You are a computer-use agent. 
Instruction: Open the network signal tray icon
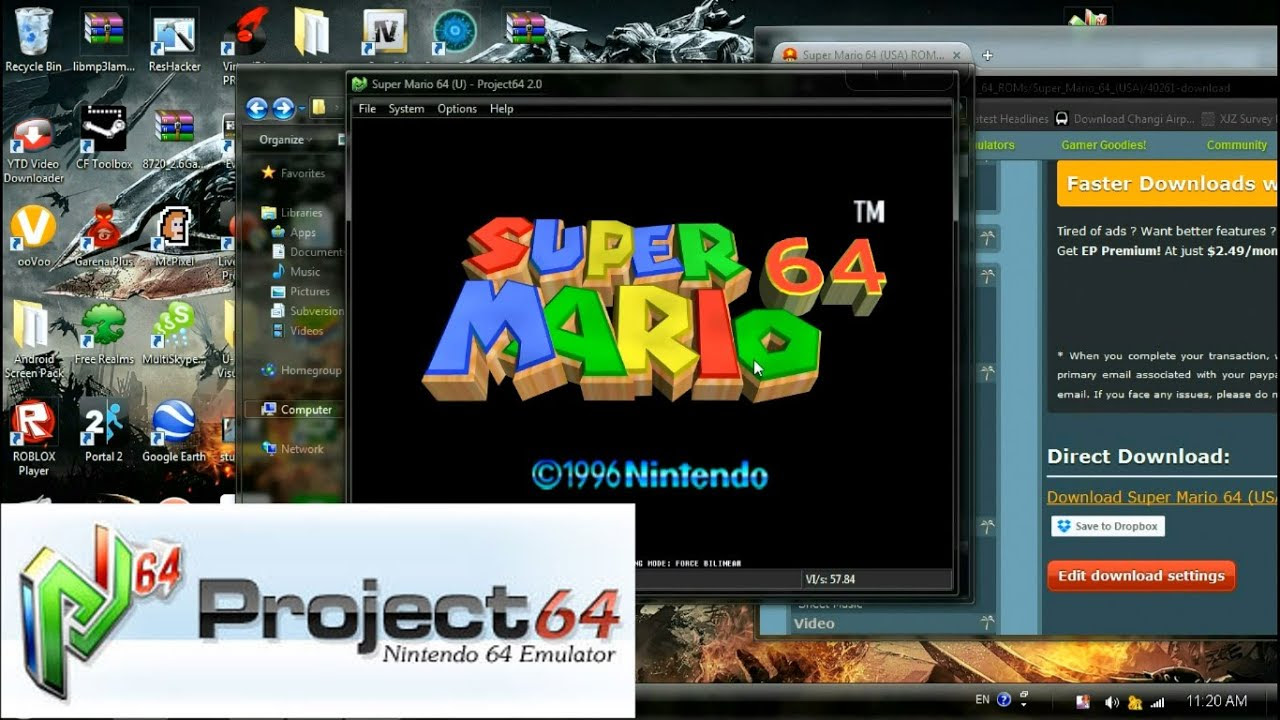coord(1158,701)
